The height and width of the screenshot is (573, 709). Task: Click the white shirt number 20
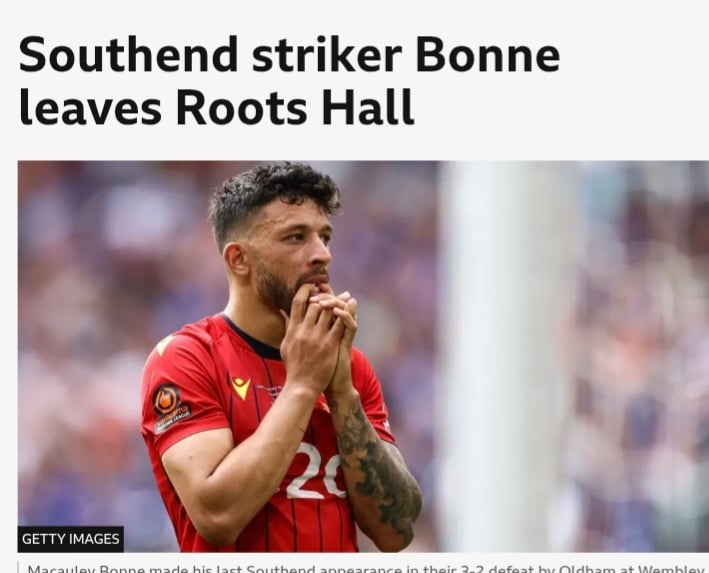pos(317,470)
